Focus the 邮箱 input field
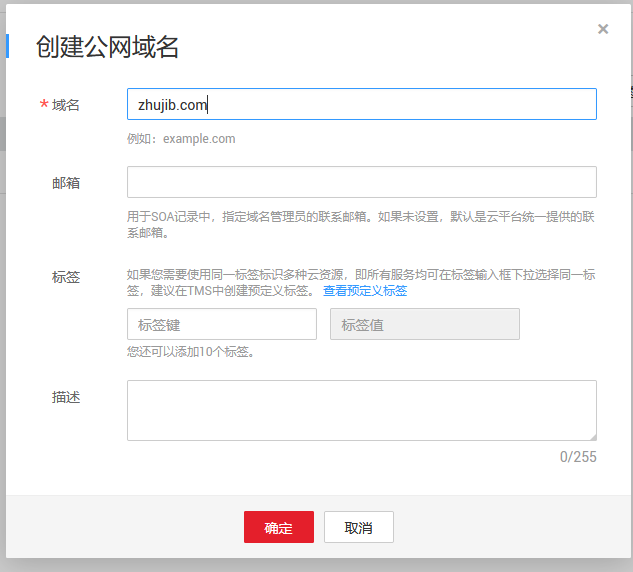The image size is (633, 572). tap(361, 182)
